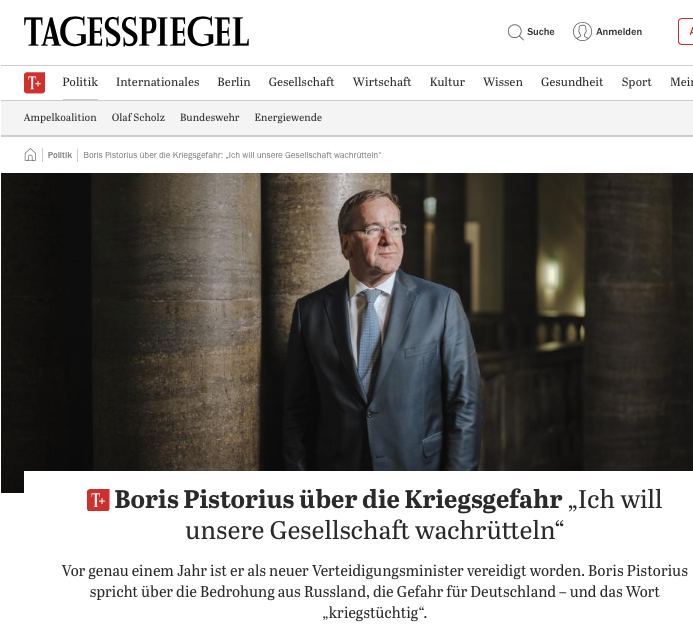
Task: Select the Berlin menu item
Action: click(234, 82)
